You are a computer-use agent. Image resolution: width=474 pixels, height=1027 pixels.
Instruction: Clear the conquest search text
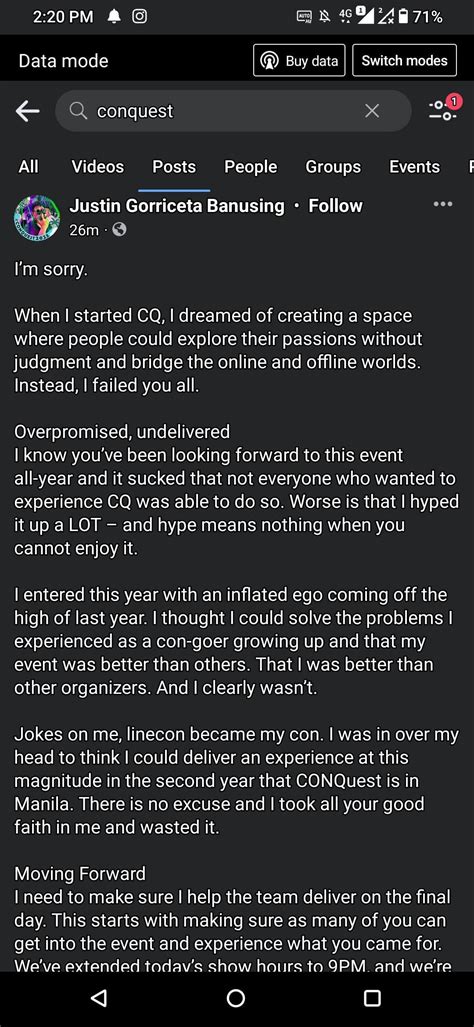click(x=372, y=111)
